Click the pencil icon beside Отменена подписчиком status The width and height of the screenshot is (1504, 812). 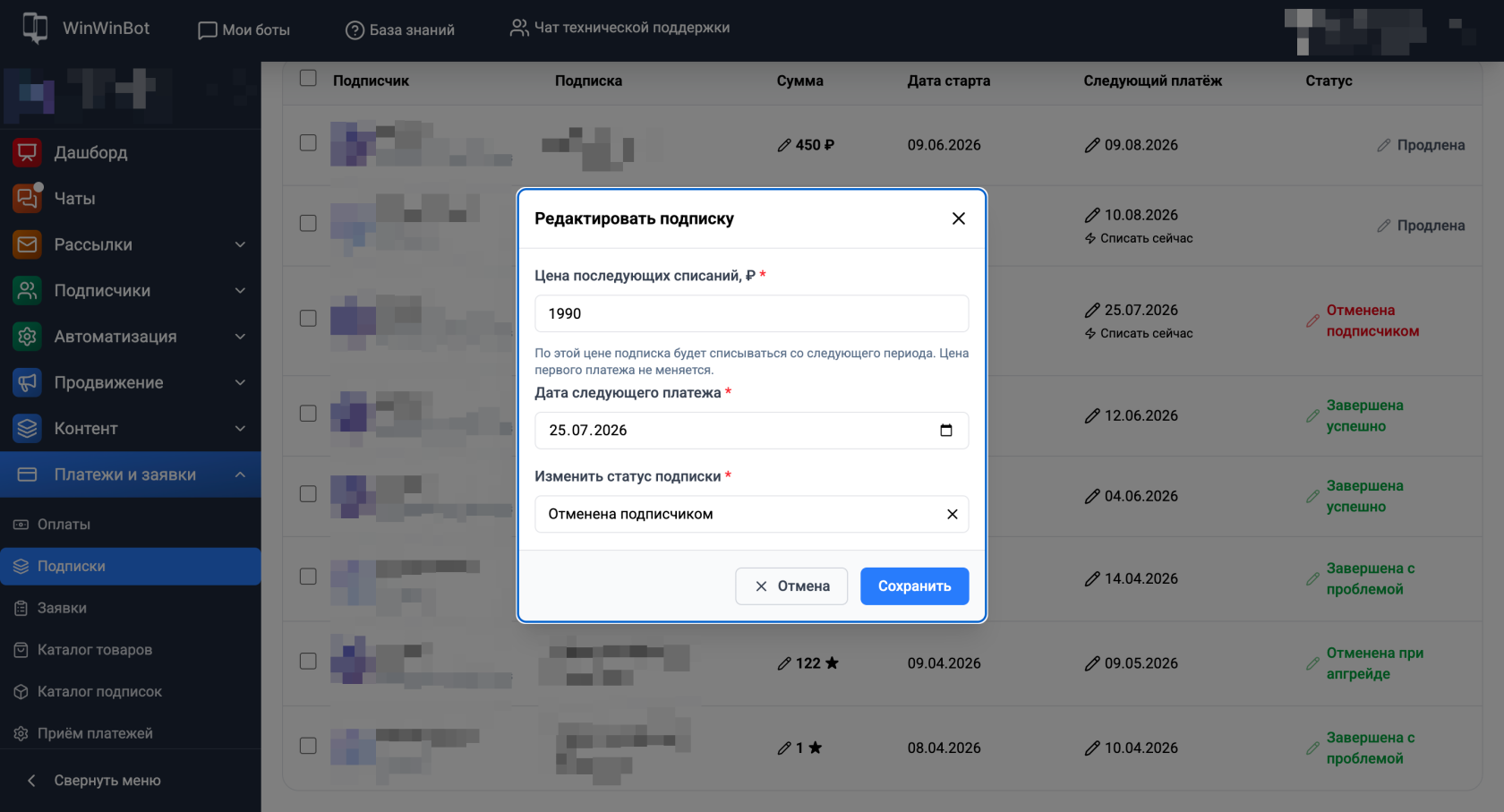[1312, 321]
